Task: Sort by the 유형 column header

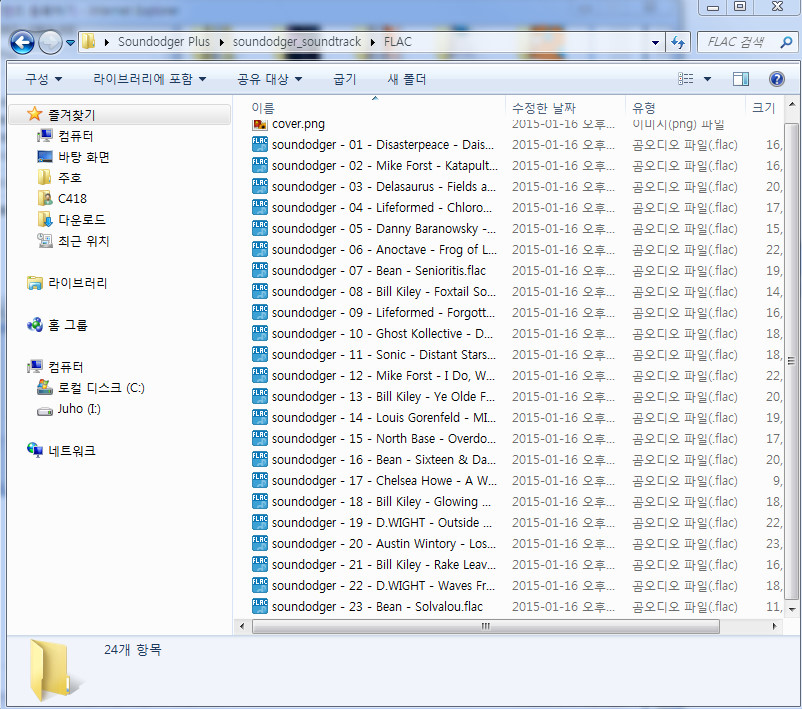Action: click(643, 108)
